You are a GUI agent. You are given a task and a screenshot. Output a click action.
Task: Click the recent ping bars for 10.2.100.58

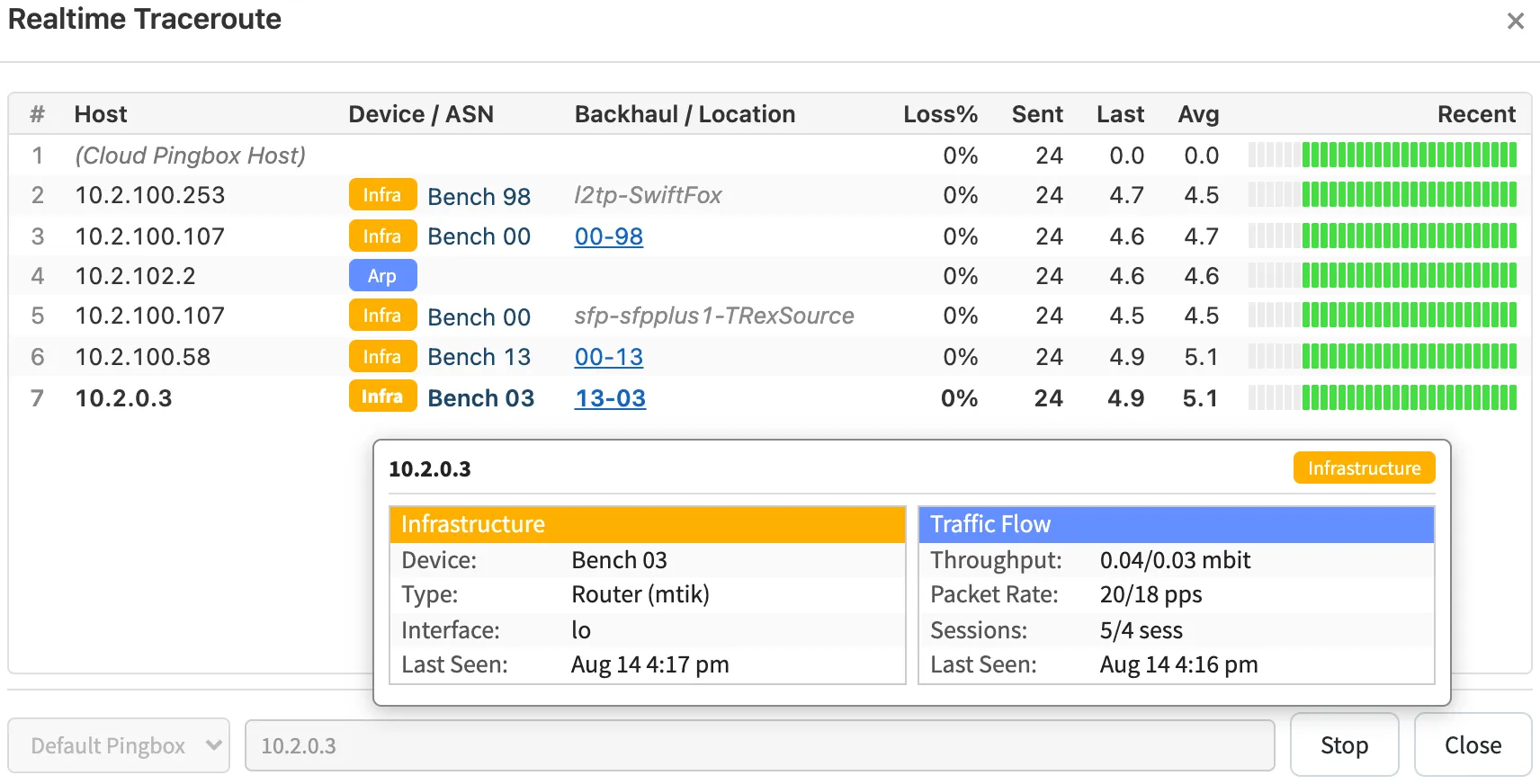[1383, 356]
